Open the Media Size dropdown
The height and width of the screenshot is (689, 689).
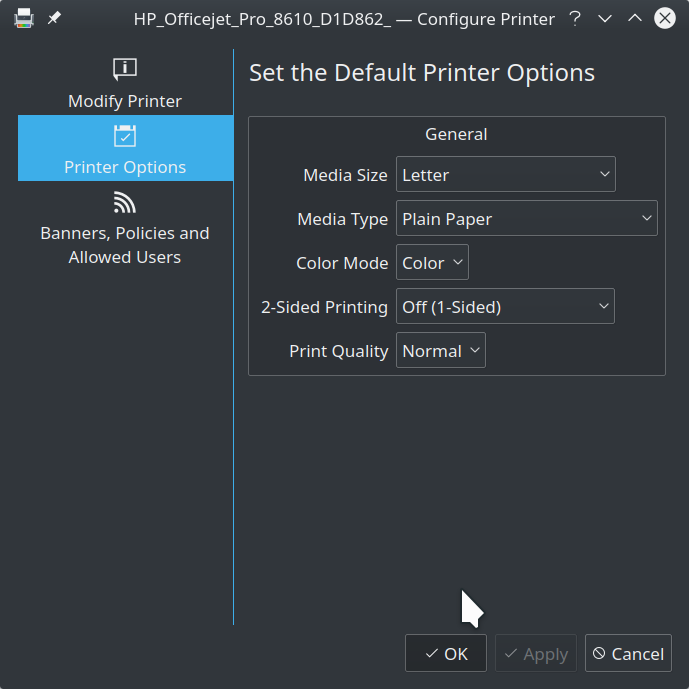506,174
